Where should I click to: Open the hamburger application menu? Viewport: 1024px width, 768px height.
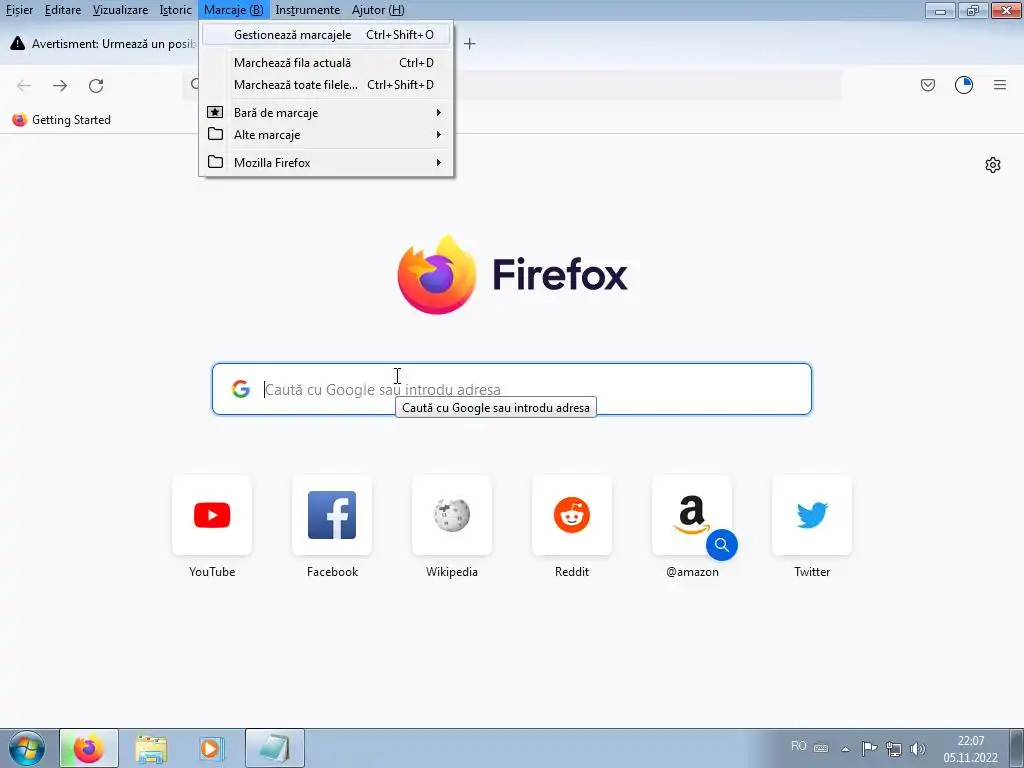pyautogui.click(x=1000, y=85)
